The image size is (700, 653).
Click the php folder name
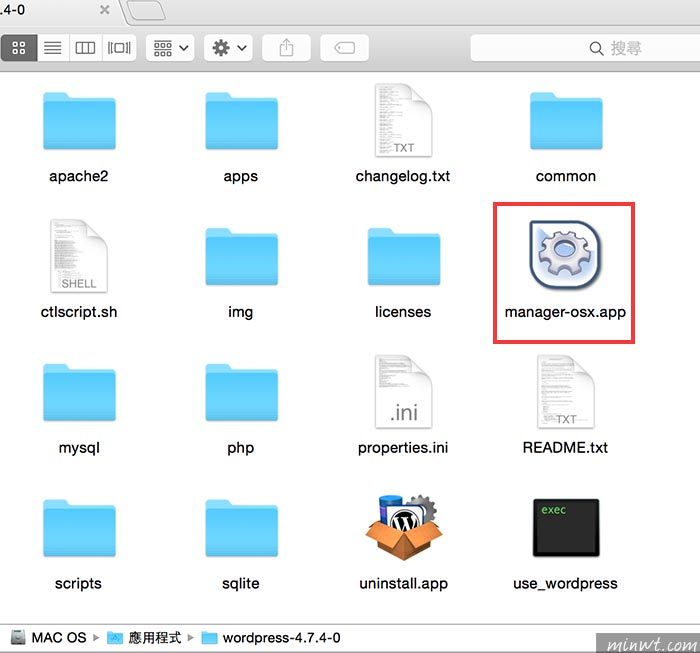[241, 448]
